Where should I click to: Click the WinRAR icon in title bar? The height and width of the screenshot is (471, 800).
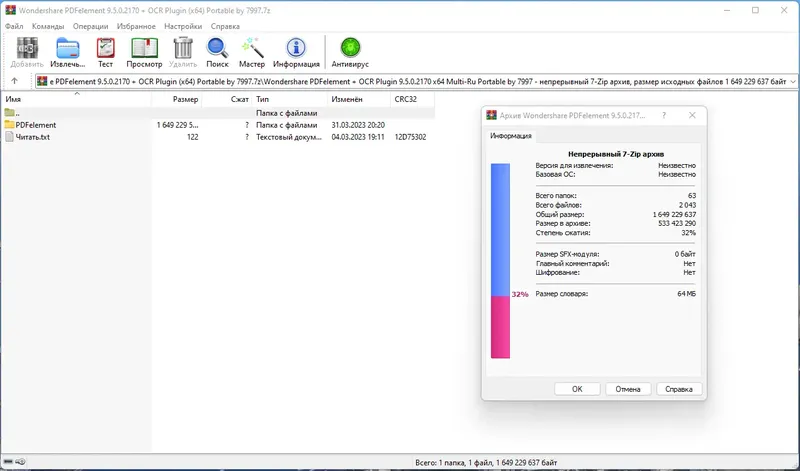click(10, 10)
